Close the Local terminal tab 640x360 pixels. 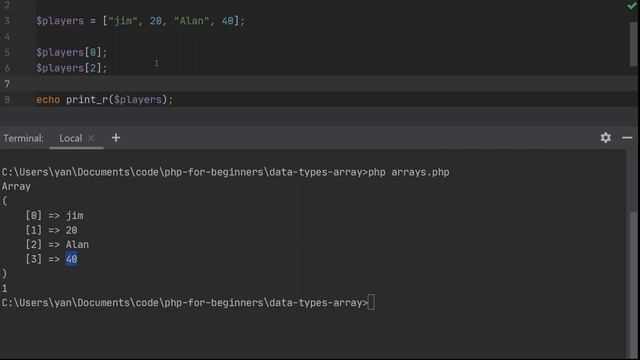91,138
